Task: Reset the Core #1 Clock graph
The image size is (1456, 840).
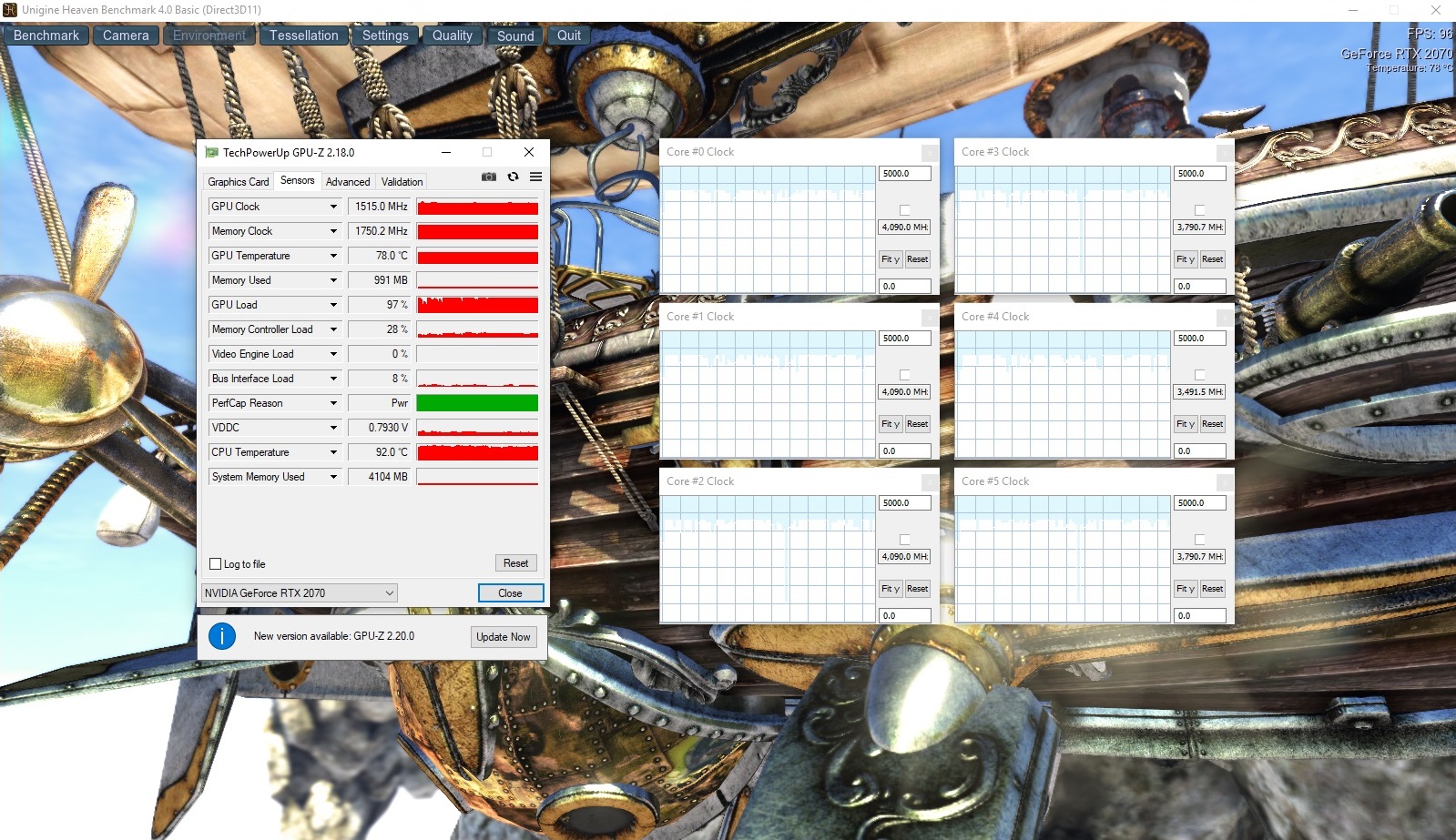Action: [x=918, y=424]
